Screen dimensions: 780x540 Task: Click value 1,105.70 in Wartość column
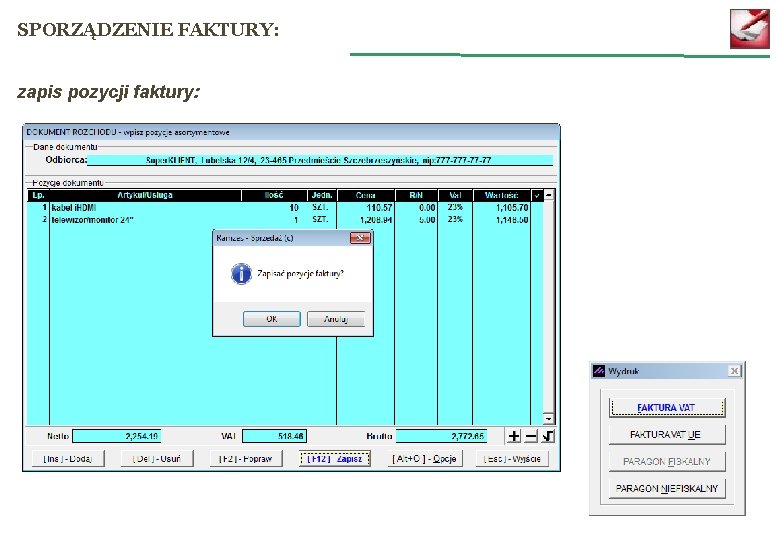click(512, 208)
